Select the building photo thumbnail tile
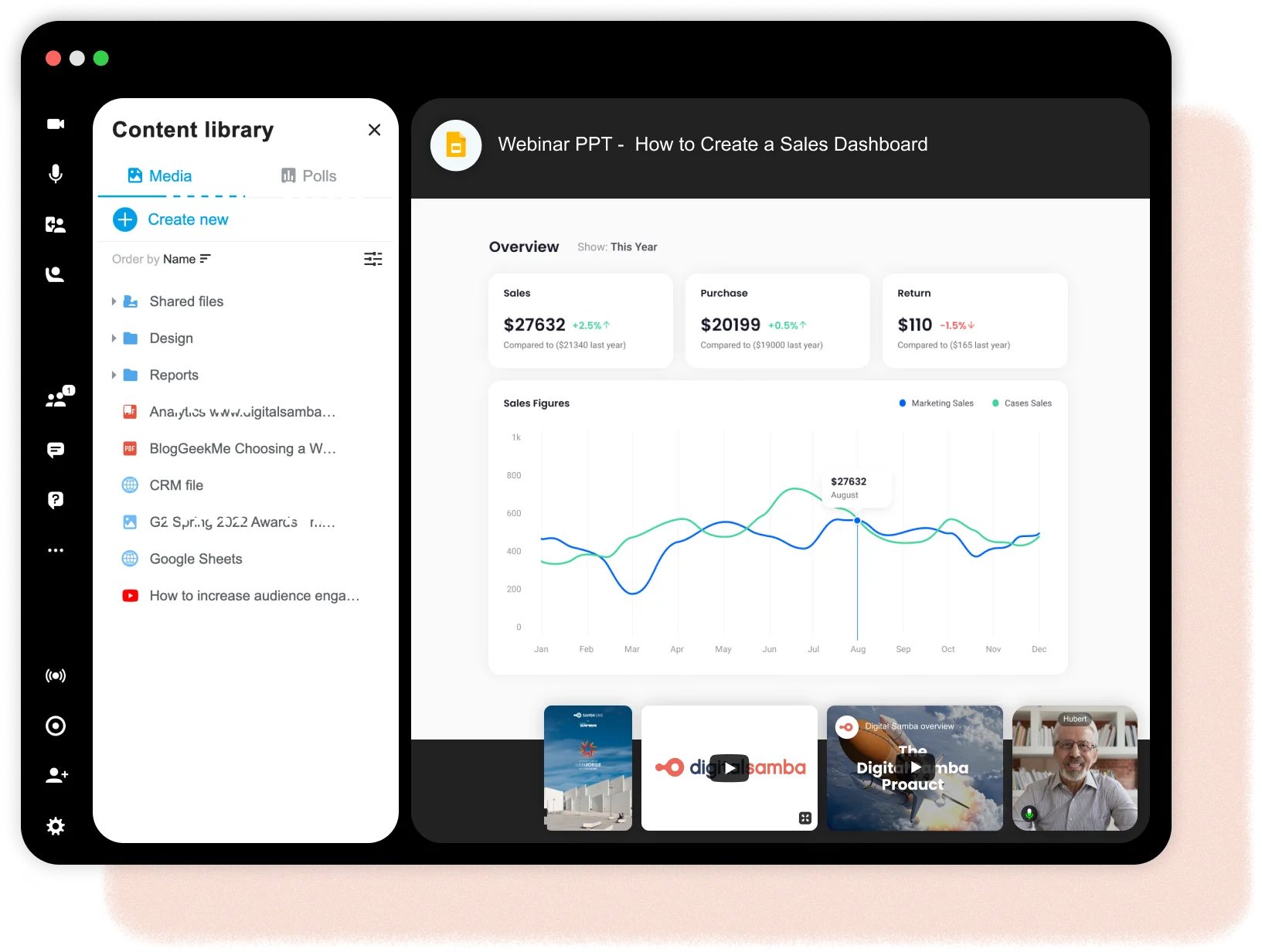Screen dimensions: 1262x952 click(588, 768)
